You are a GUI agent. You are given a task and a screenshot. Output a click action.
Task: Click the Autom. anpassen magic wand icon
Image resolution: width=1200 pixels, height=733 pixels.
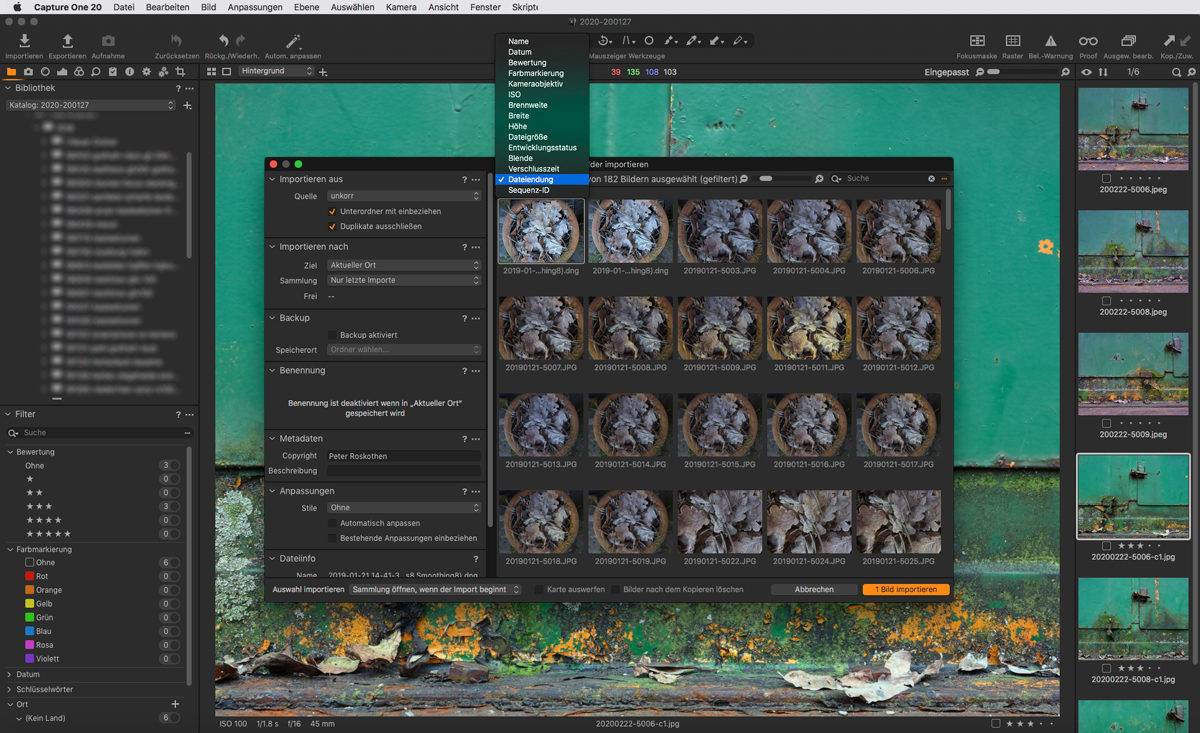coord(293,41)
